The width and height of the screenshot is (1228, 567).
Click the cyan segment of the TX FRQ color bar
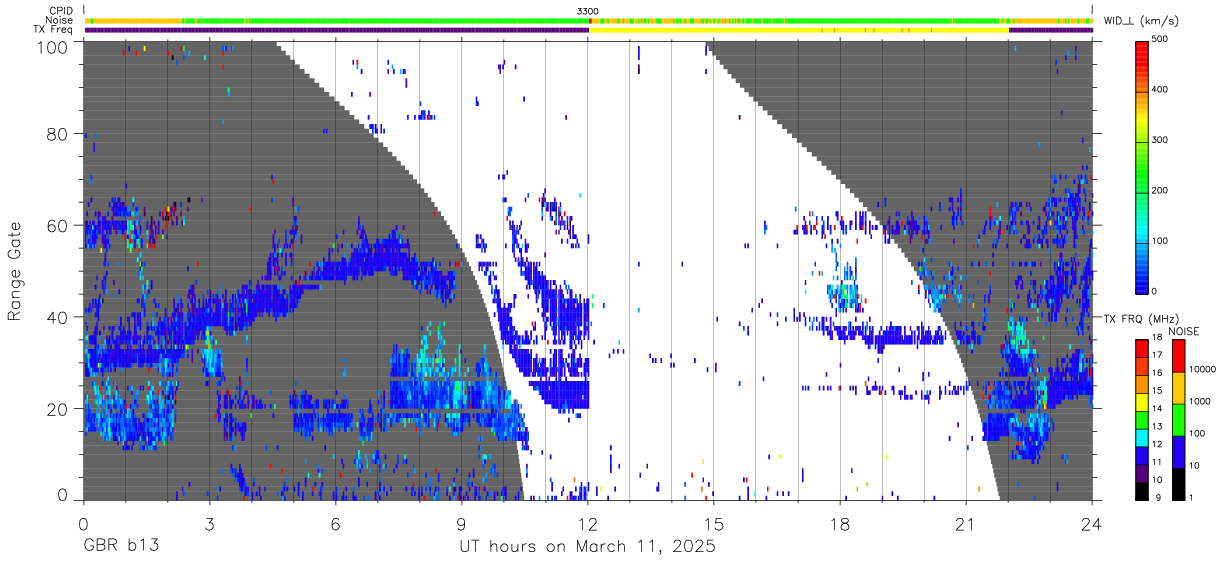coord(1141,438)
